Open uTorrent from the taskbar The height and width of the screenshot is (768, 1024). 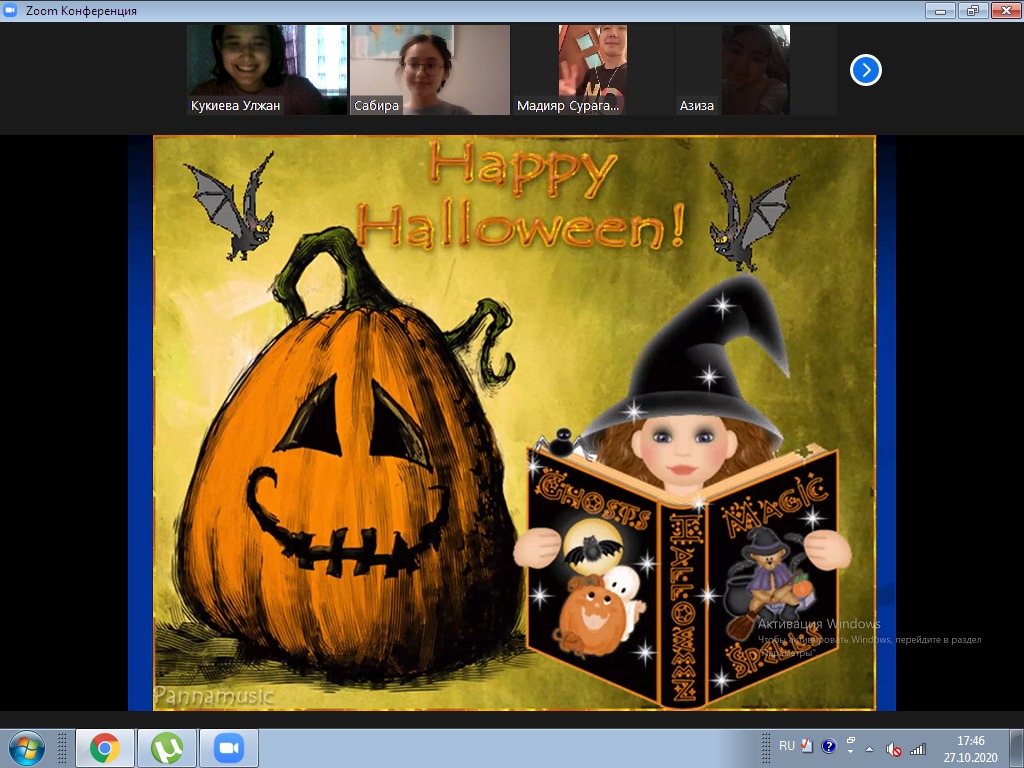click(x=167, y=748)
